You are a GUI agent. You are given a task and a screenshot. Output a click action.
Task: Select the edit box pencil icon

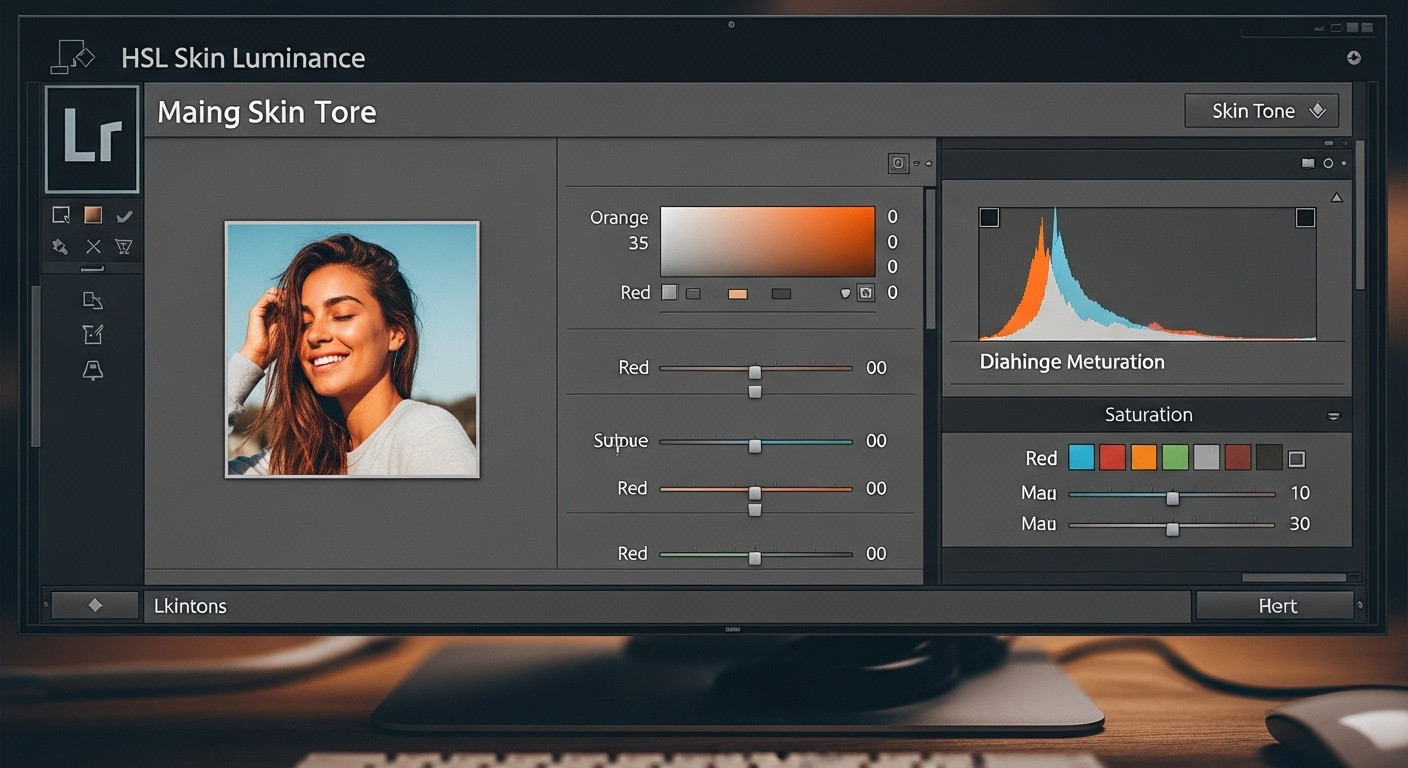click(93, 334)
